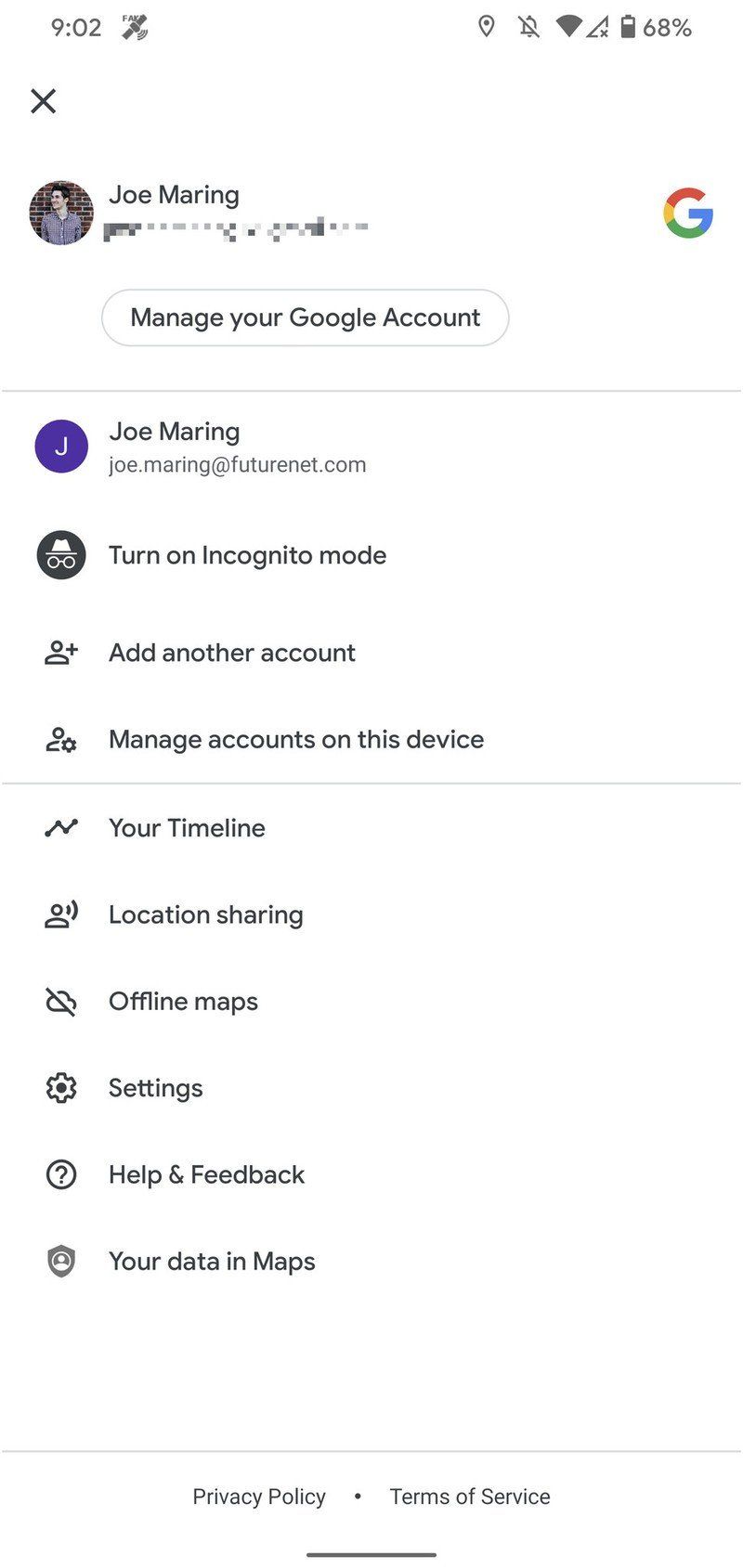Tap the Your data in Maps shield icon
The image size is (743, 1568).
click(x=61, y=1262)
